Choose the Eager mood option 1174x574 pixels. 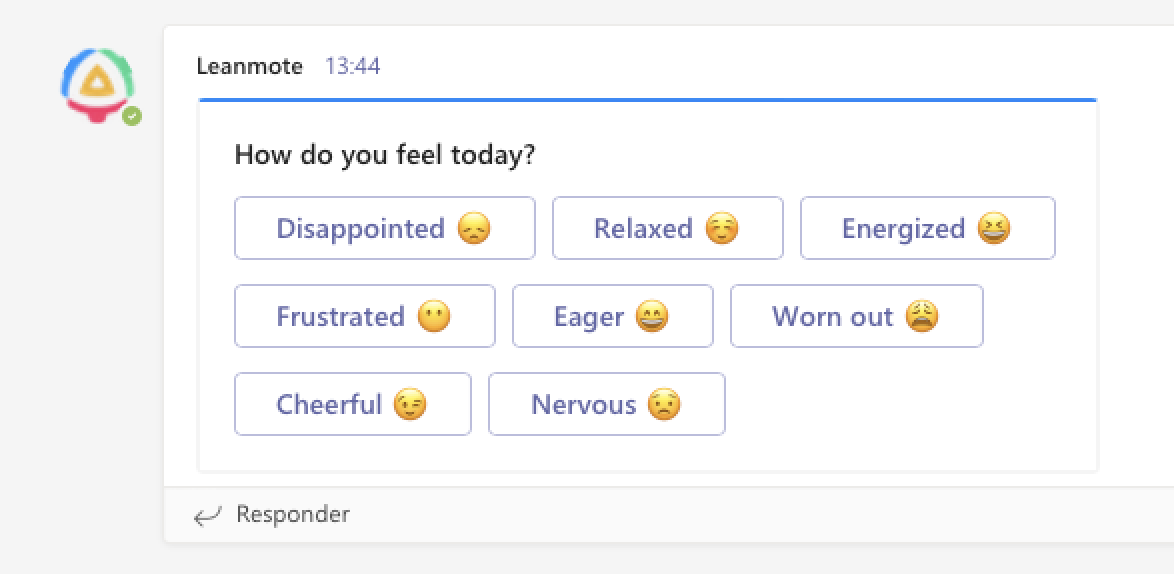point(612,317)
